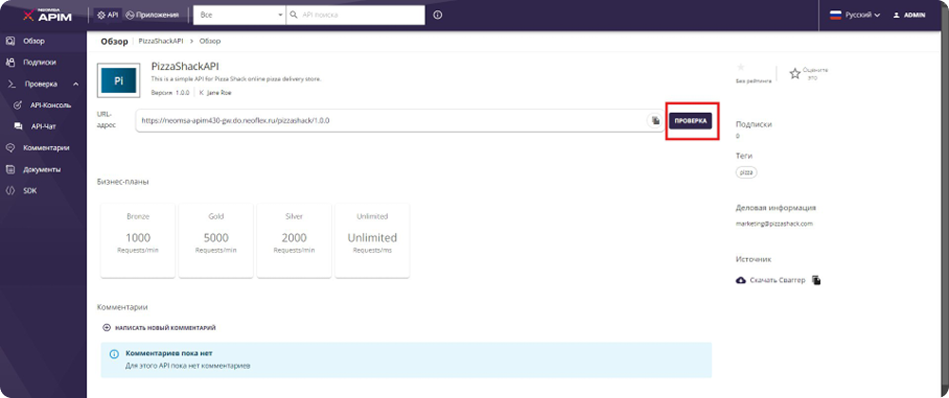949x398 pixels.
Task: Click НАПИСАТЬ НОВЫЙ КОММЕНТАРИЙ
Action: [x=160, y=328]
